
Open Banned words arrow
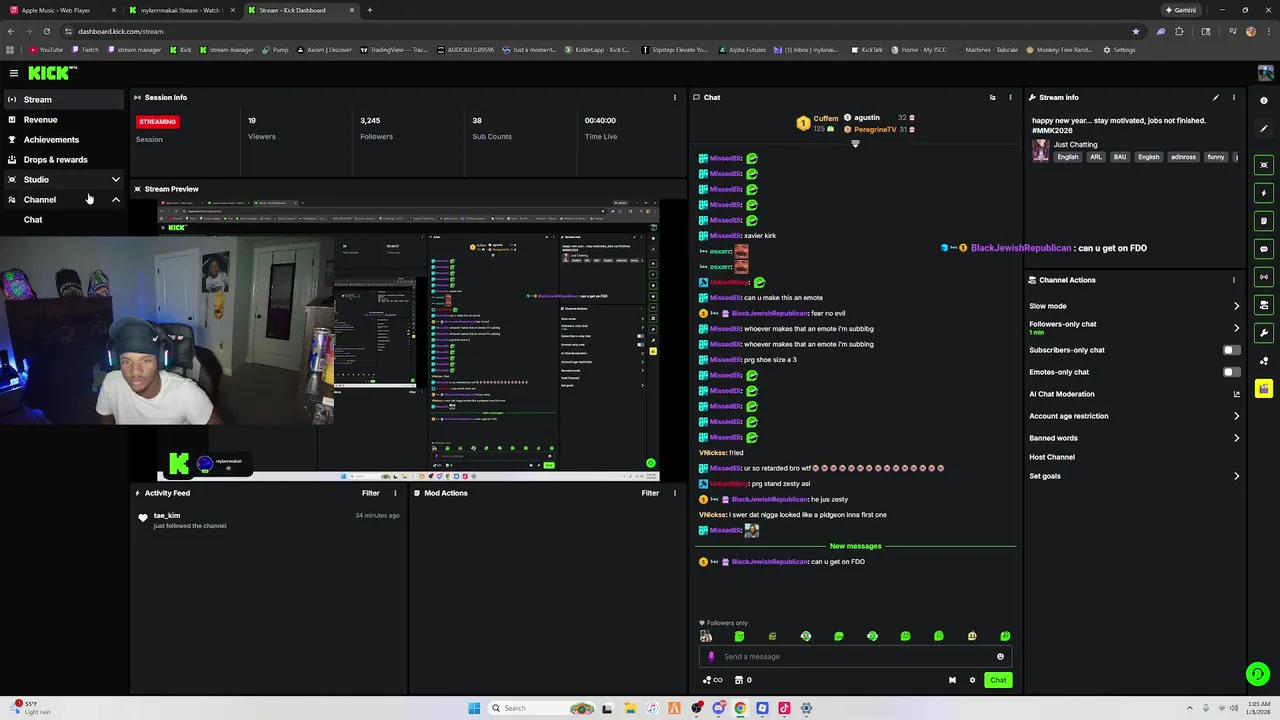(x=1236, y=438)
